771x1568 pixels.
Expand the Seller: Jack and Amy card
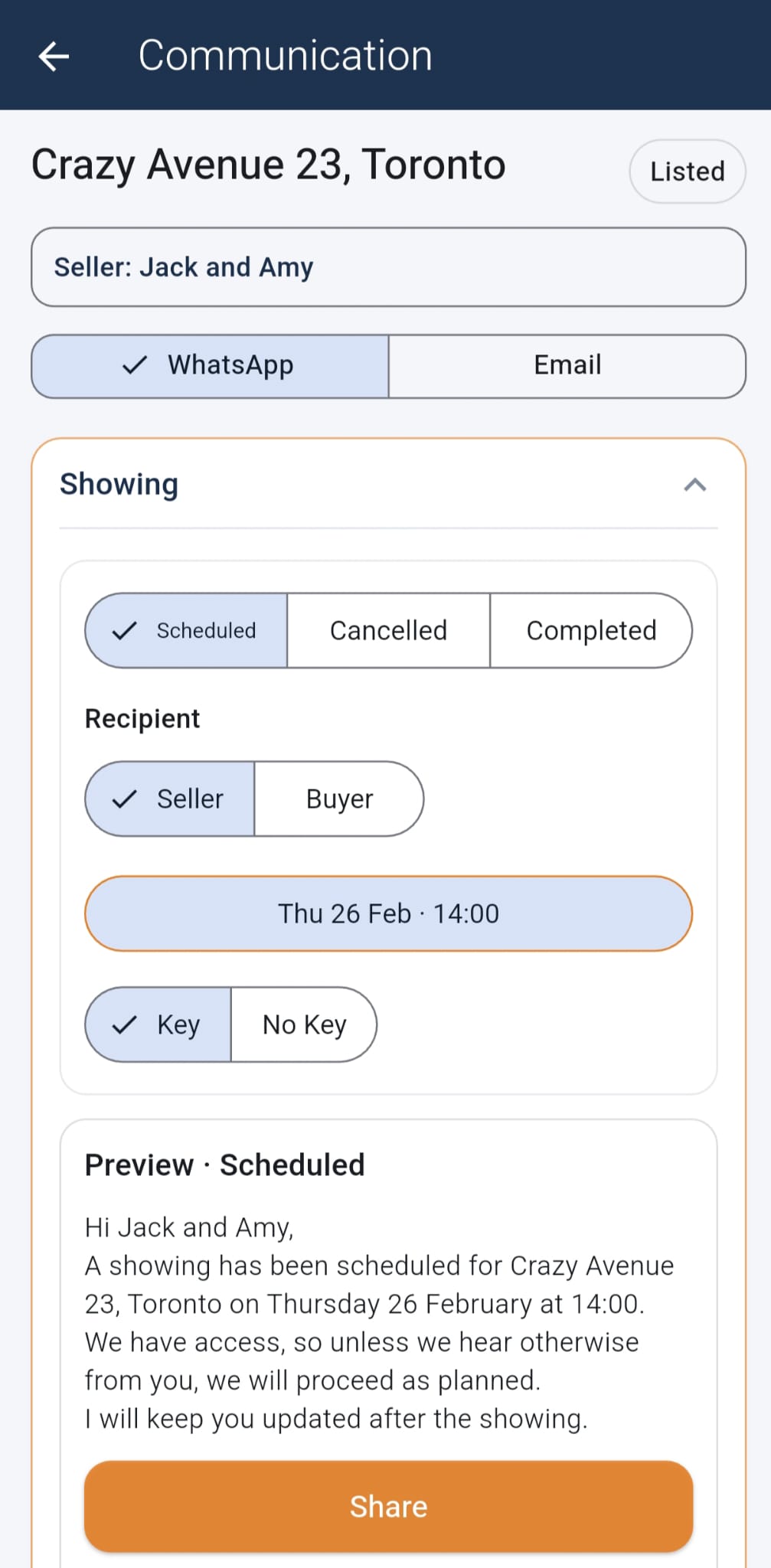tap(387, 266)
